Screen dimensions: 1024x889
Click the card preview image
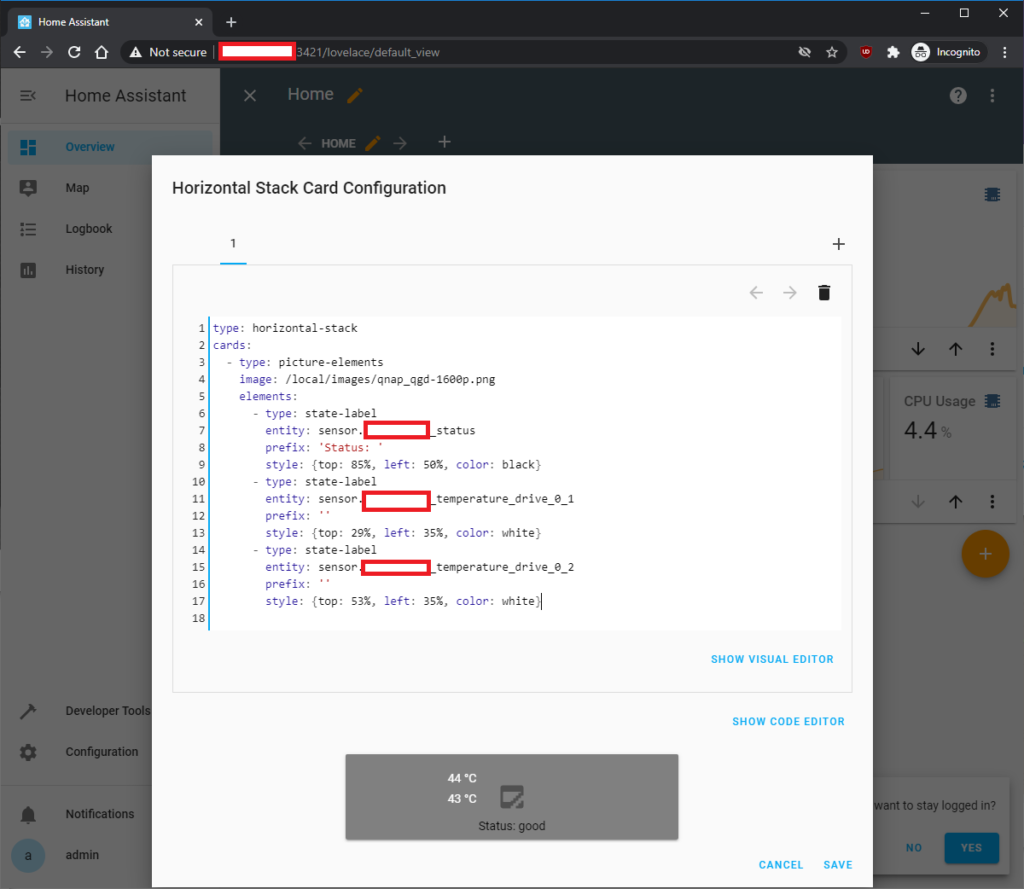[512, 798]
